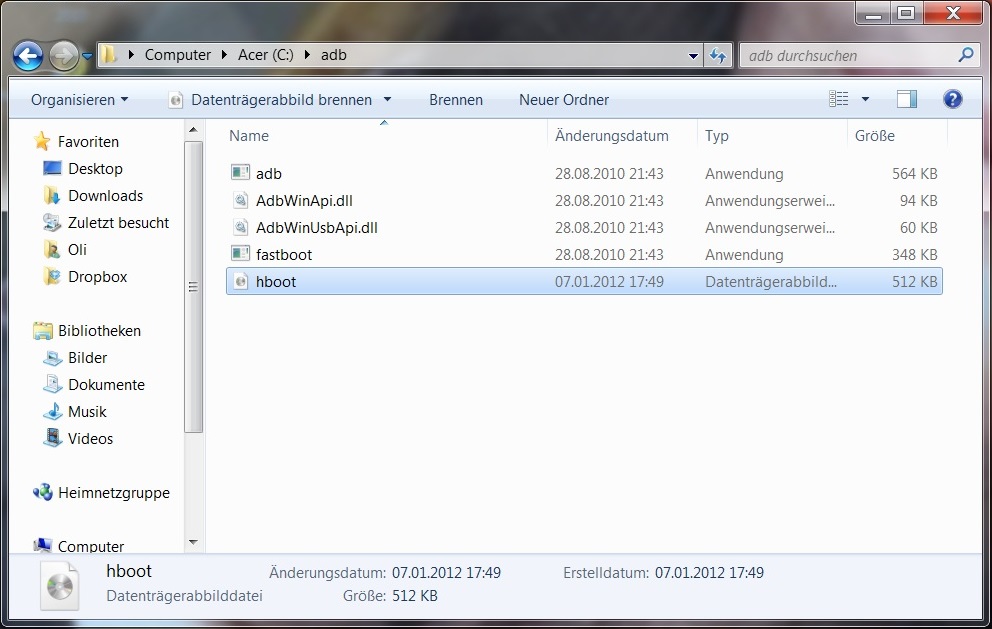The width and height of the screenshot is (992, 629).
Task: Click the navigation pane scroll-down arrow
Action: (193, 542)
